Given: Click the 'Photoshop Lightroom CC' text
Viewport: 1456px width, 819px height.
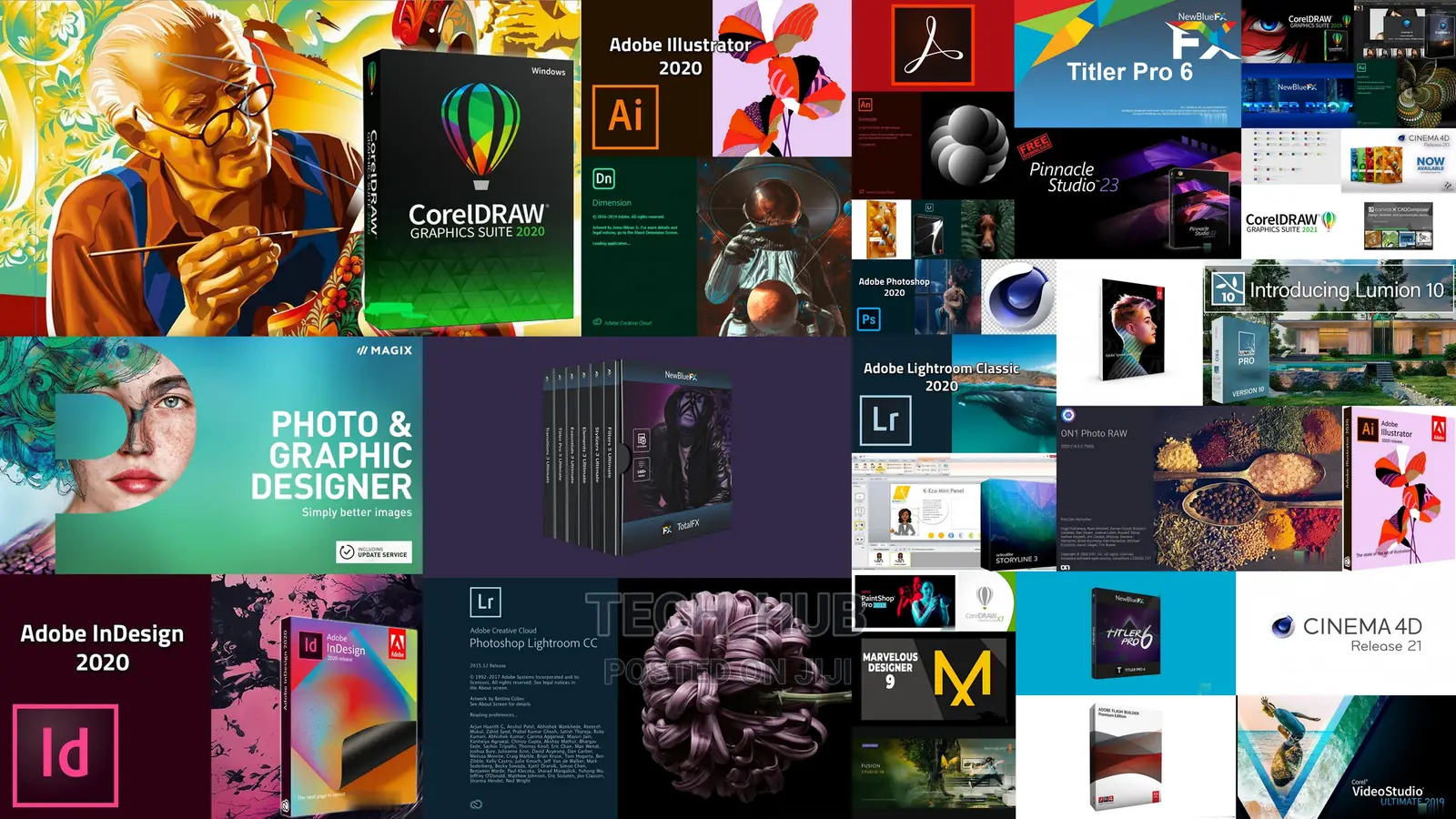Looking at the screenshot, I should (x=533, y=643).
